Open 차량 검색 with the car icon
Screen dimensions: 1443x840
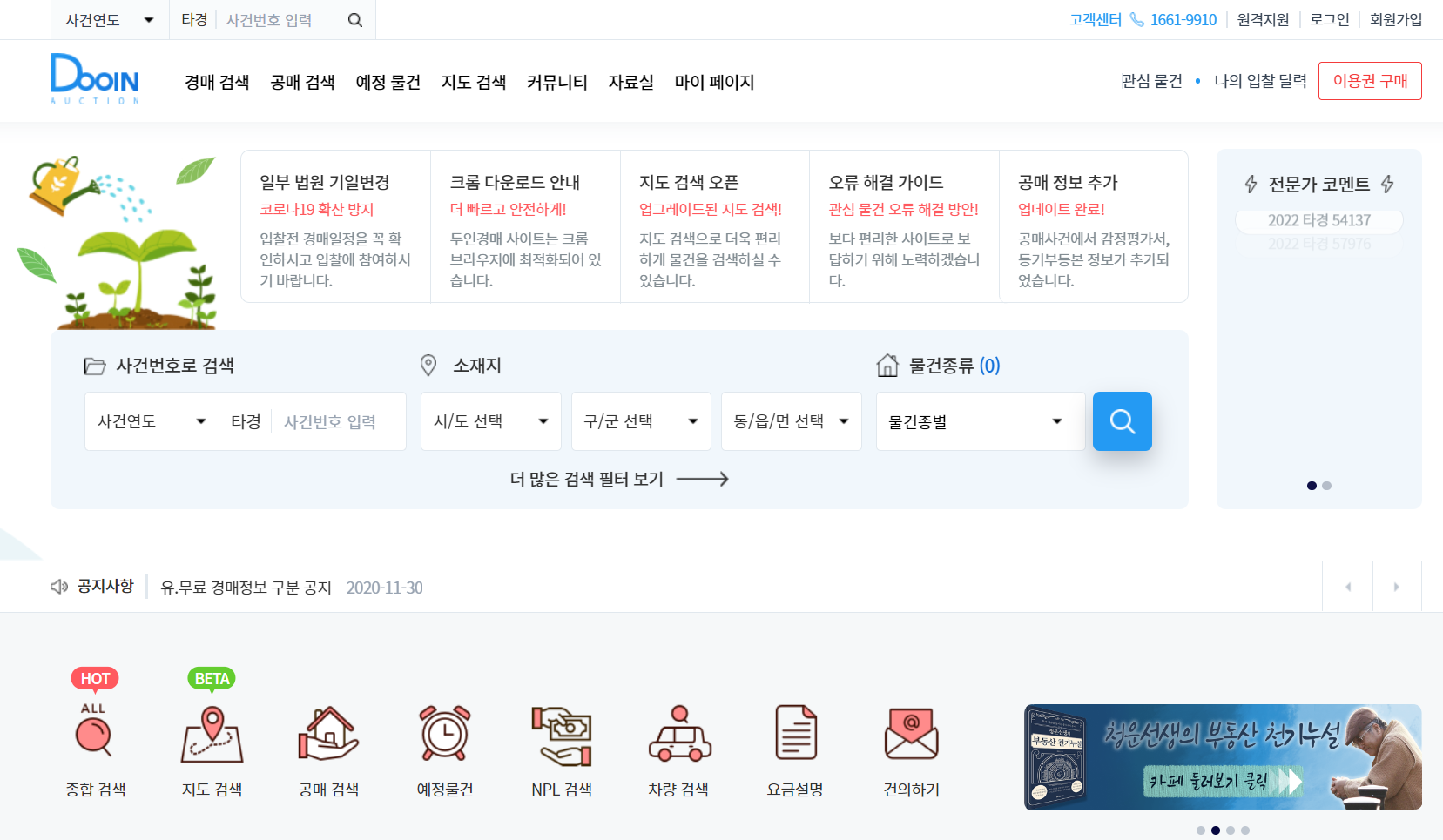(678, 734)
